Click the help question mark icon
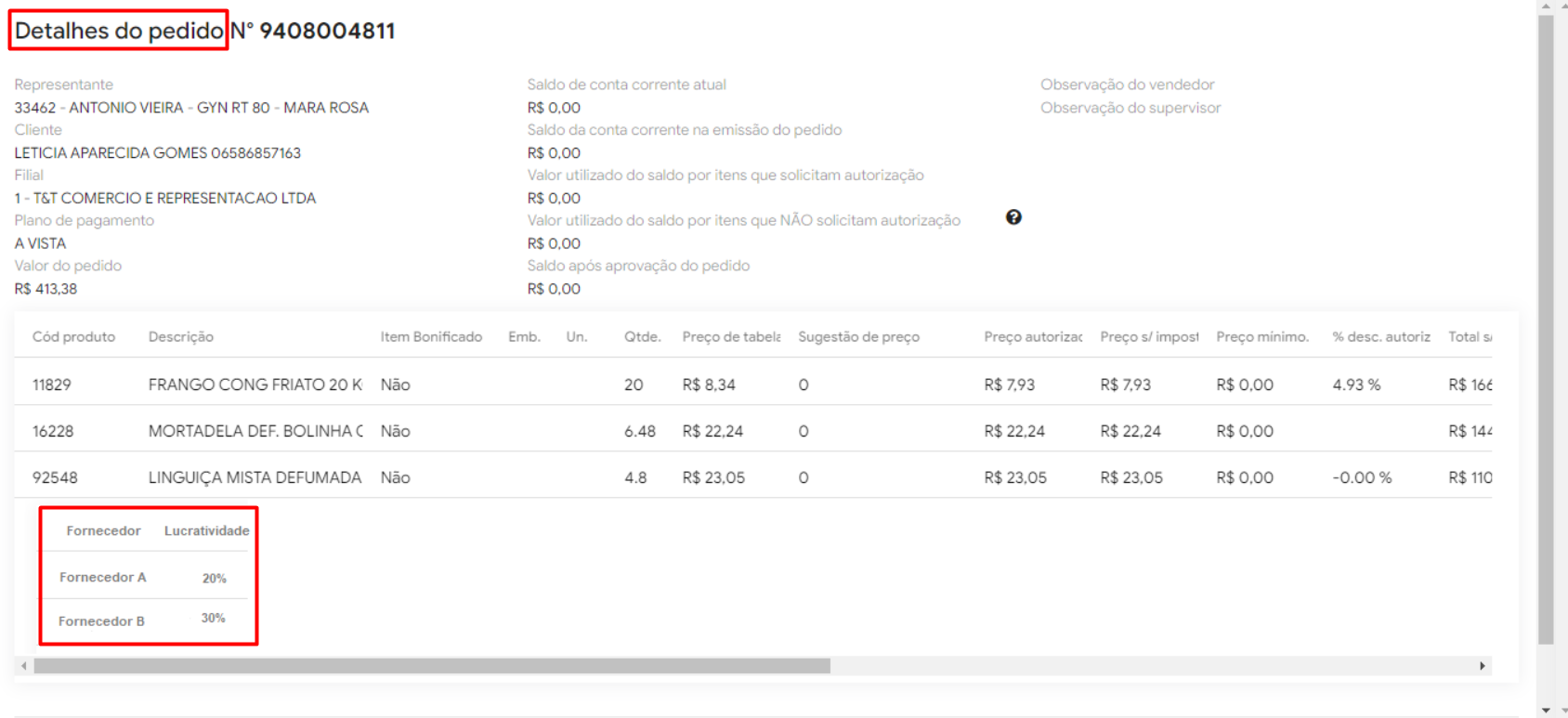This screenshot has width=1568, height=718. point(1013,217)
